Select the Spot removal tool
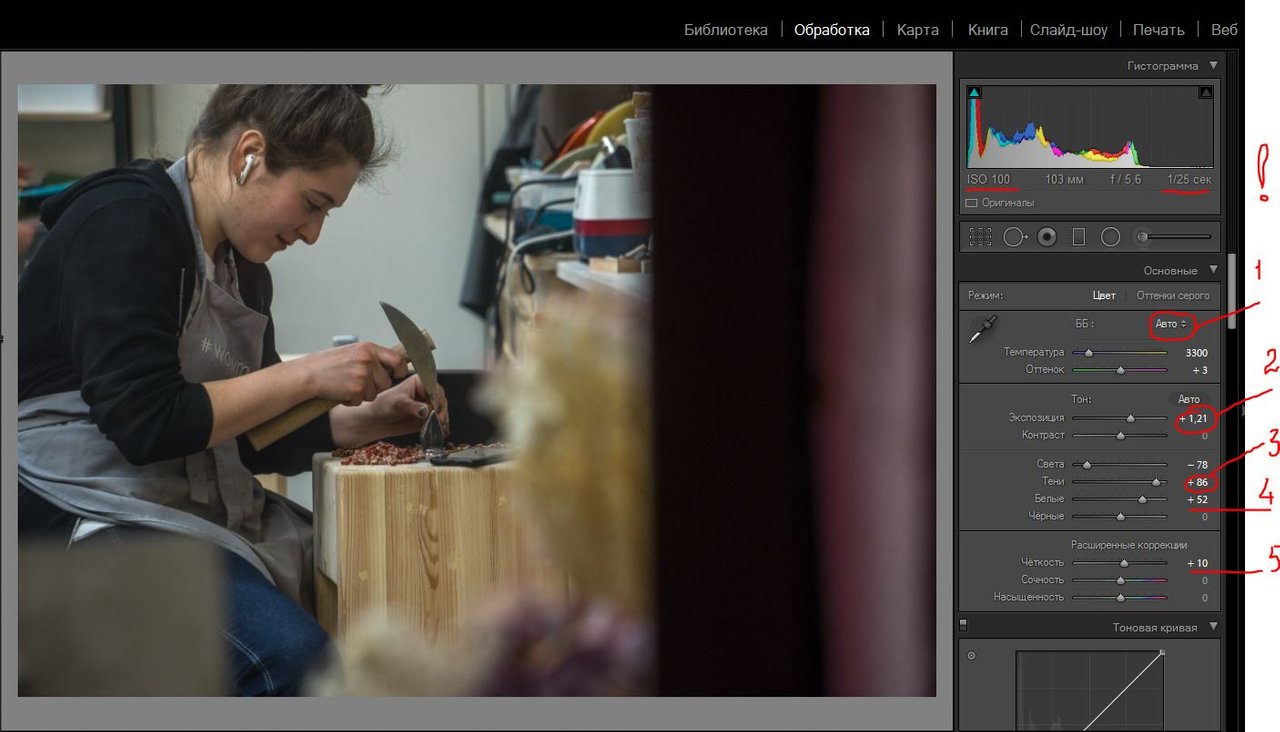 coord(1015,237)
